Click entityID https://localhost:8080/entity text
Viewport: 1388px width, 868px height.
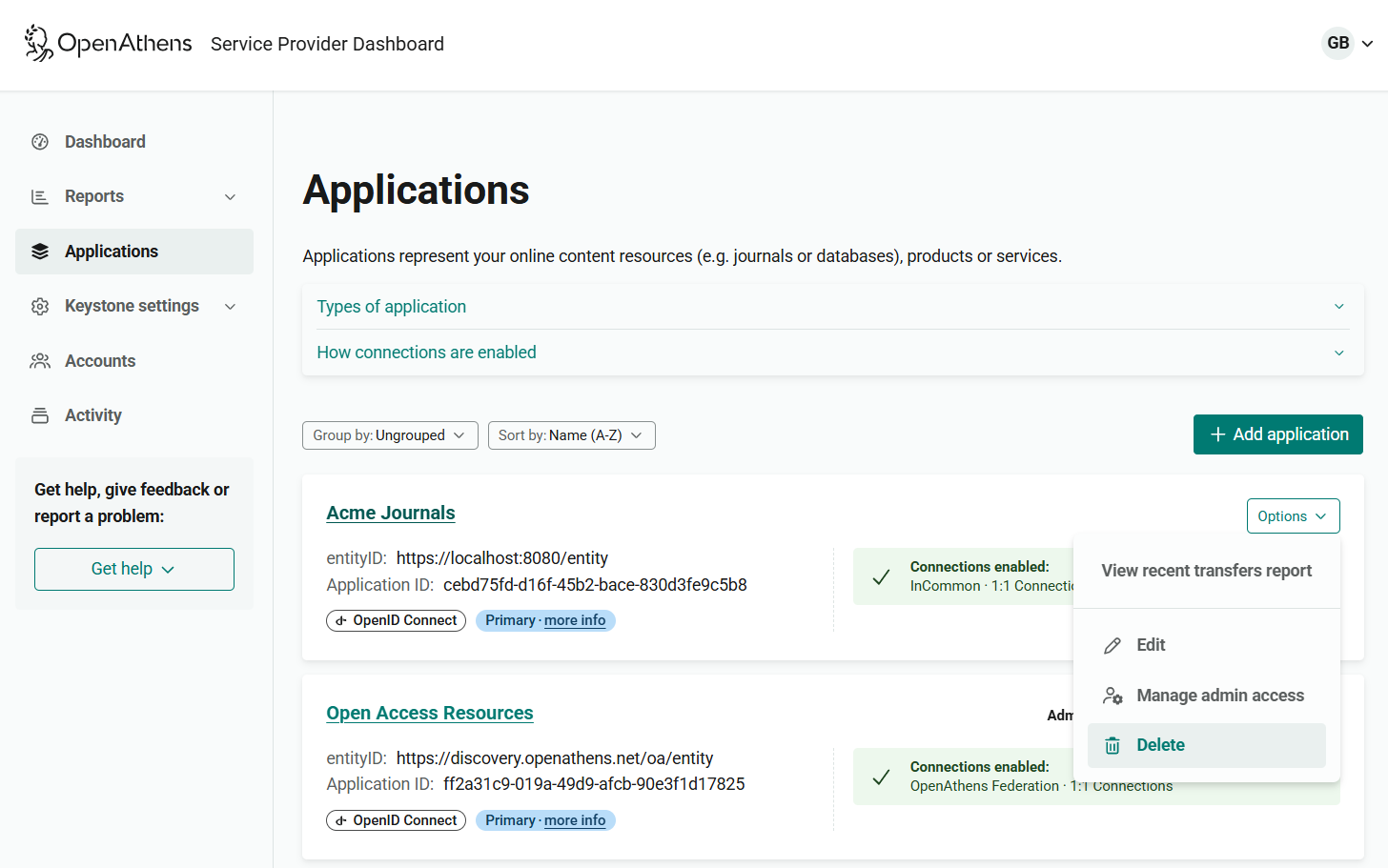click(502, 558)
